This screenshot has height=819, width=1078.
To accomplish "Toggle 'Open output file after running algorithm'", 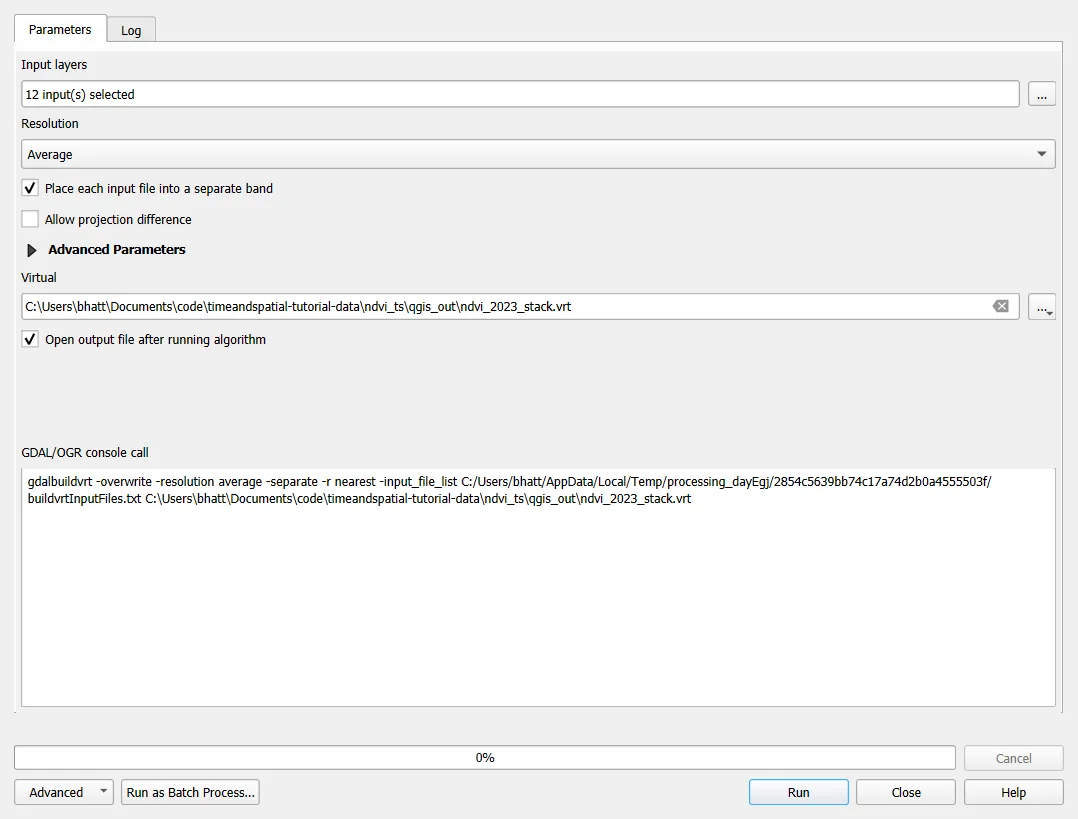I will click(144, 340).
